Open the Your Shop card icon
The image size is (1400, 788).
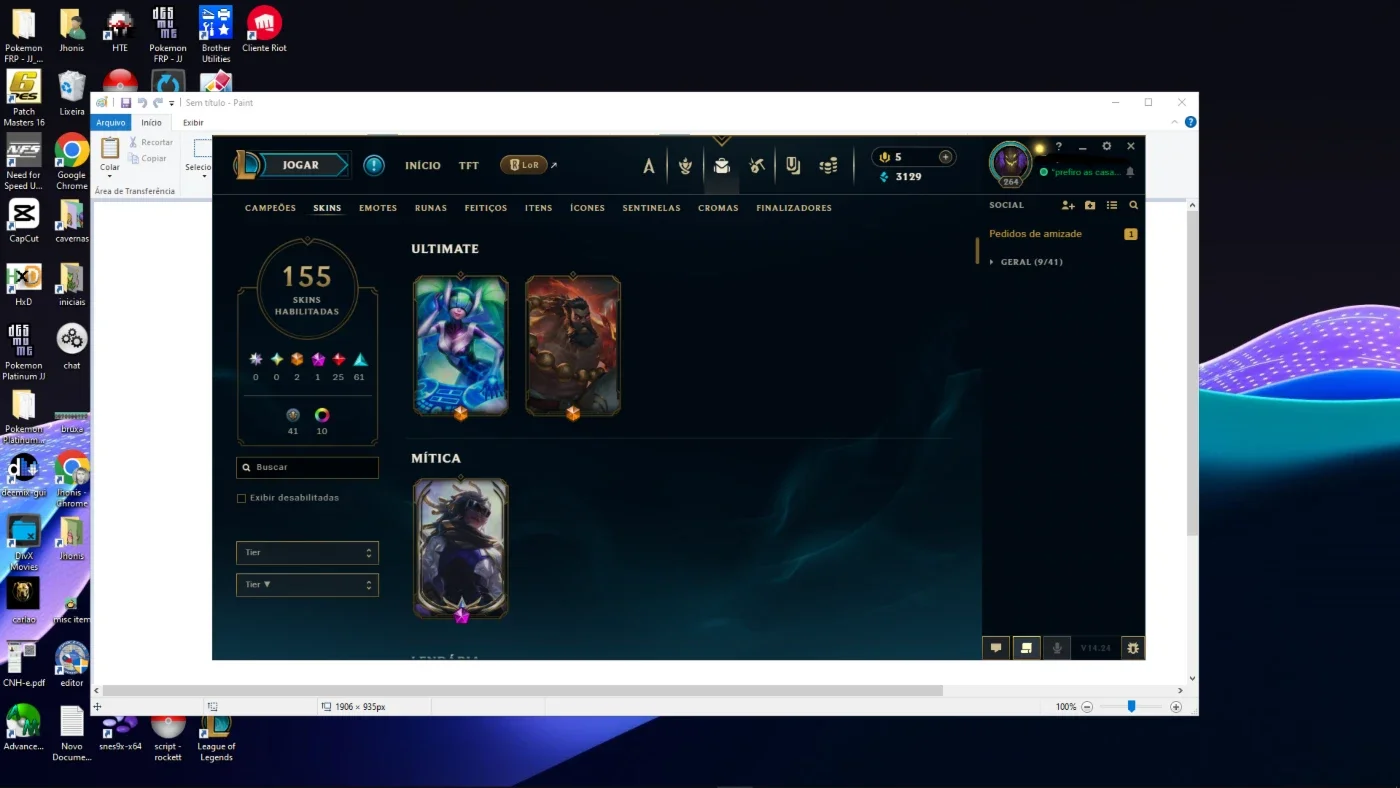793,166
